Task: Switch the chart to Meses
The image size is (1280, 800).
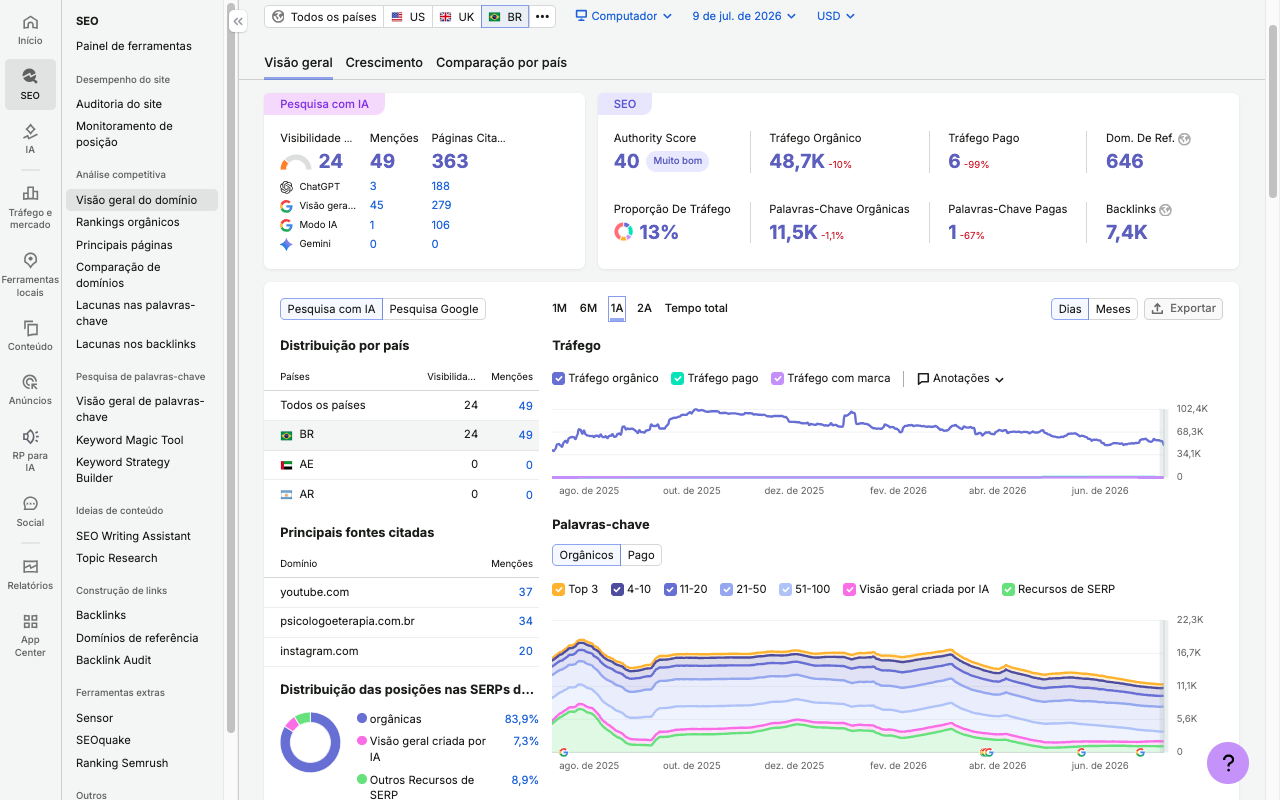Action: [1113, 309]
